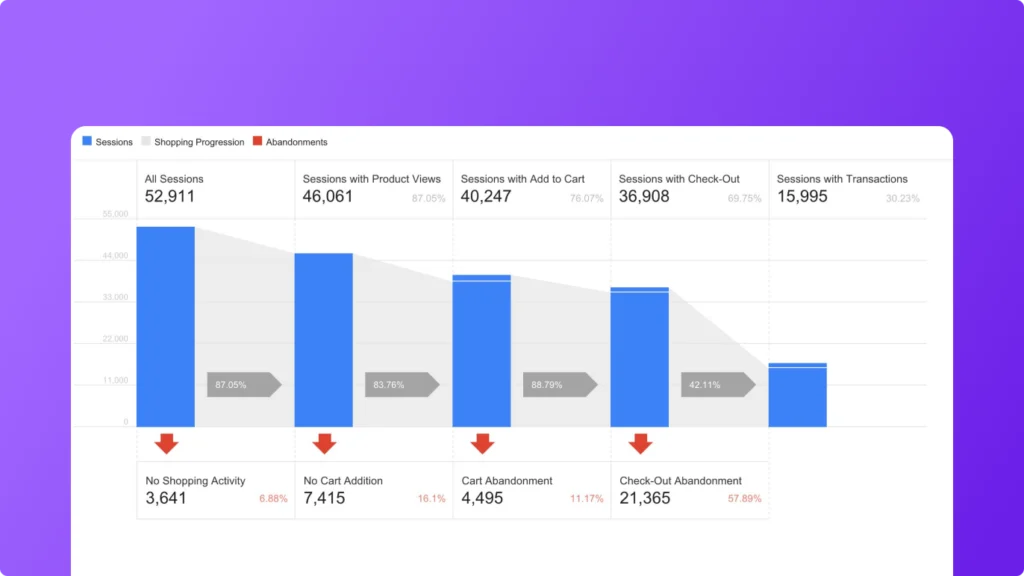Viewport: 1024px width, 576px height.
Task: Click the blue Sessions legend swatch
Action: [x=87, y=141]
